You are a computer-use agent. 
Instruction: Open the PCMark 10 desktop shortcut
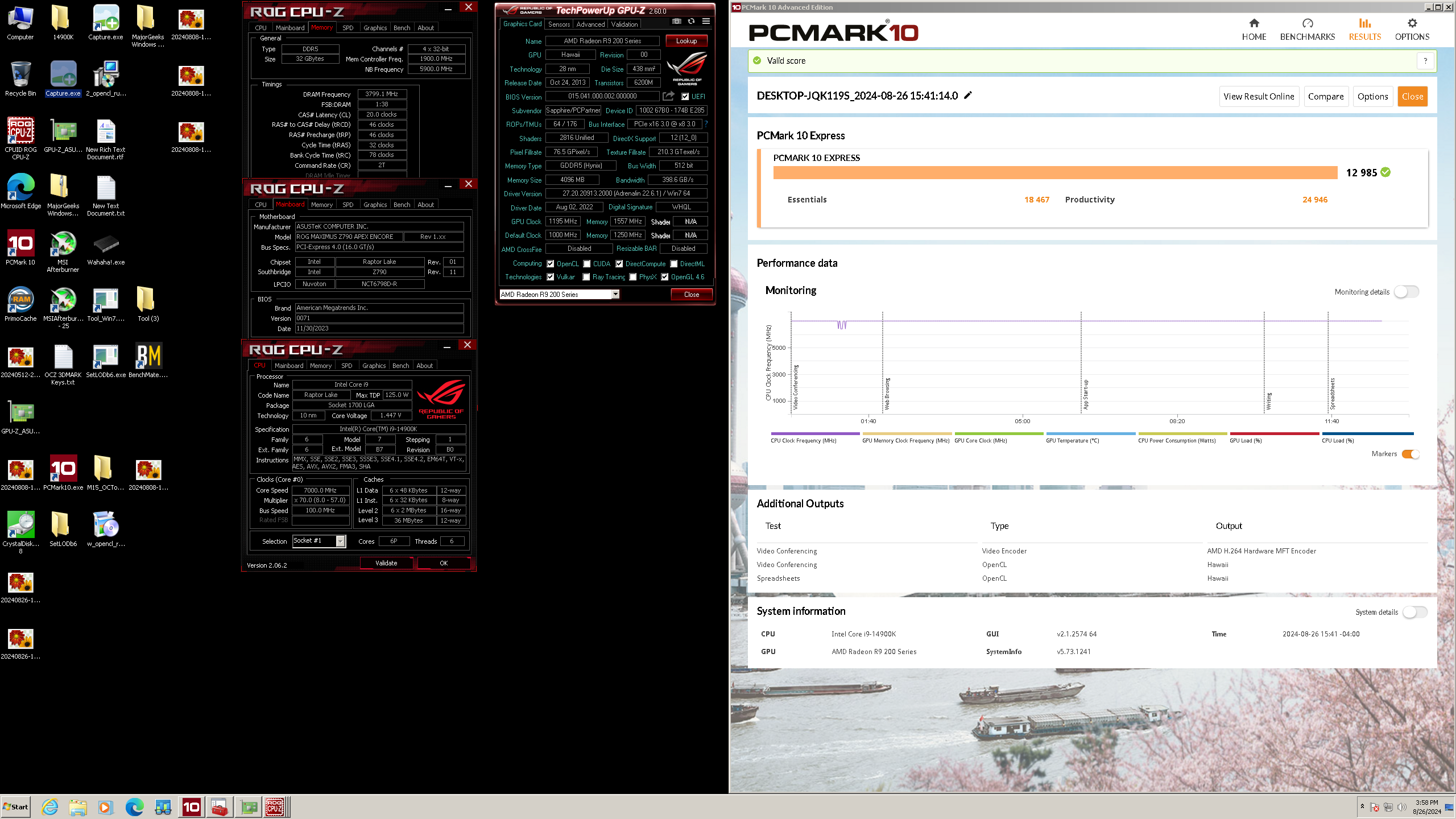[x=20, y=247]
